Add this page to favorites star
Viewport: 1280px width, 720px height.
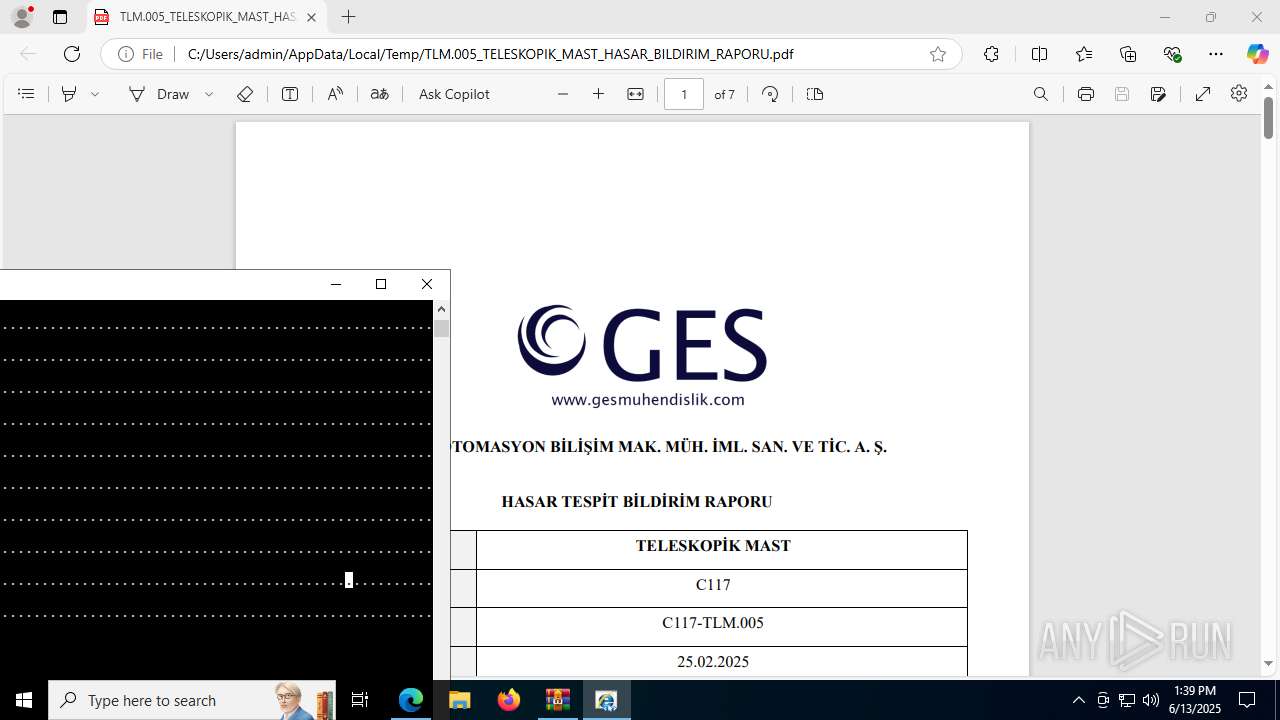(x=938, y=54)
